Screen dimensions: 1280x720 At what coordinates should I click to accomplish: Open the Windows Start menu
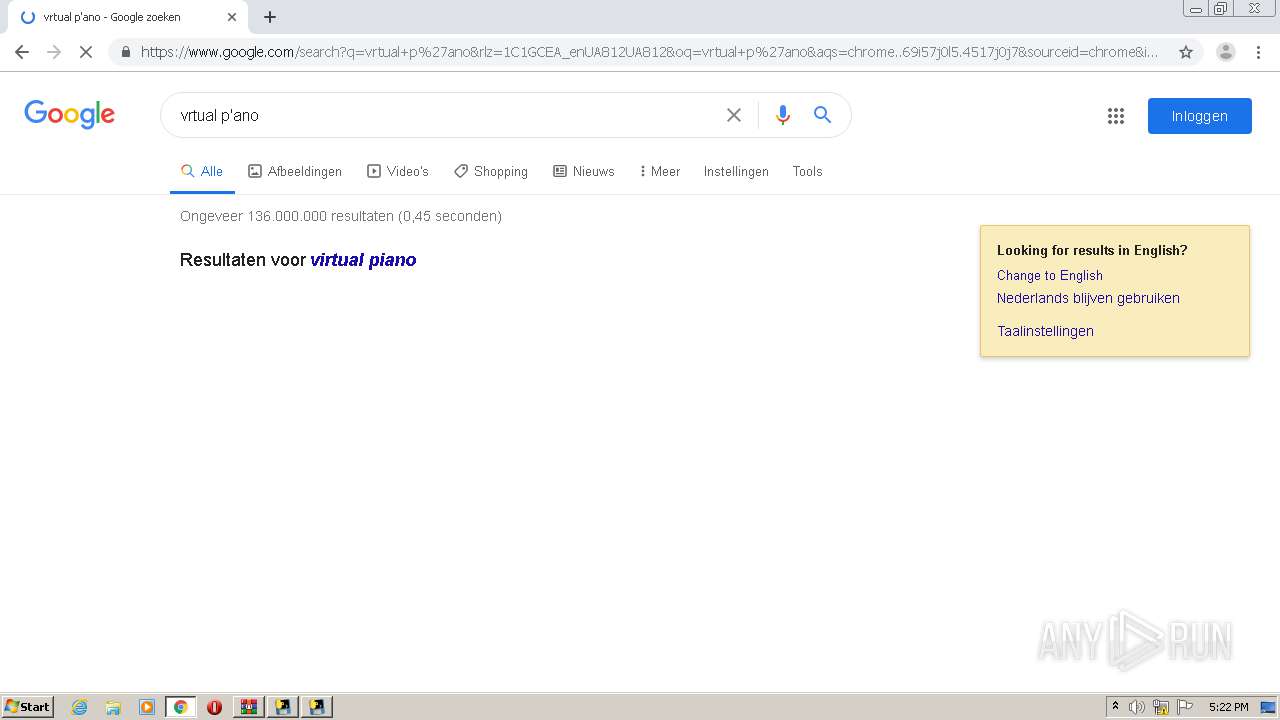pos(28,707)
